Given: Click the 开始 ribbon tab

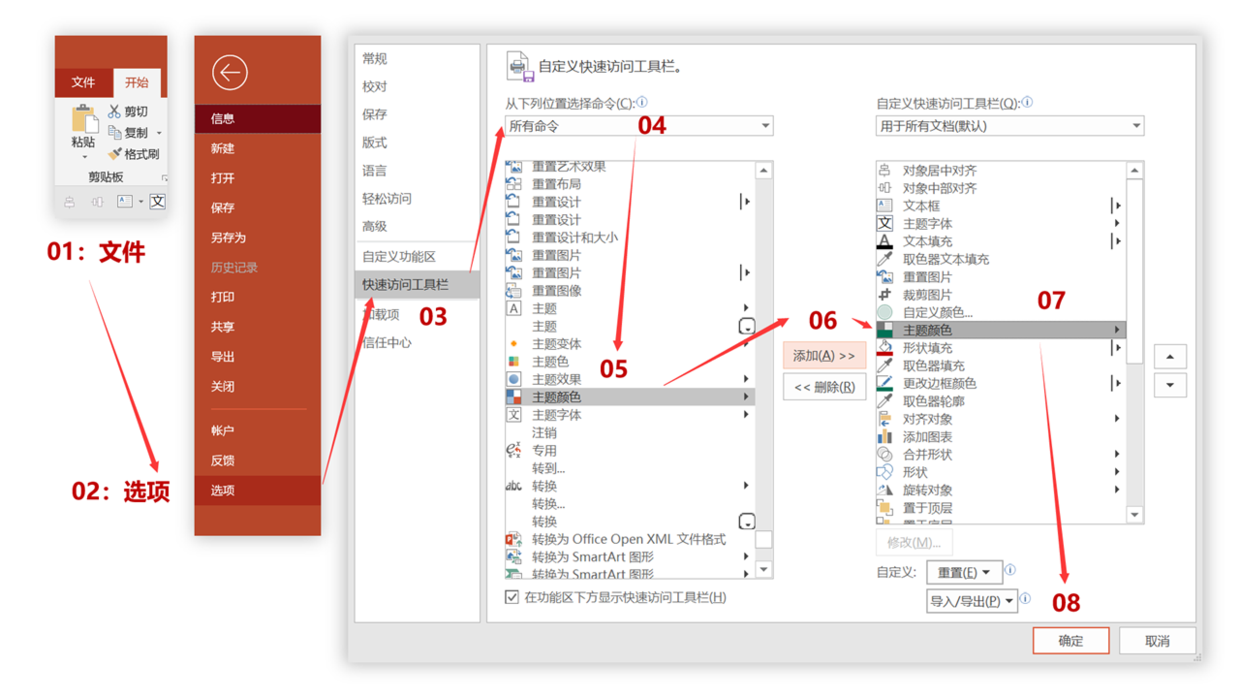Looking at the screenshot, I should [x=136, y=83].
